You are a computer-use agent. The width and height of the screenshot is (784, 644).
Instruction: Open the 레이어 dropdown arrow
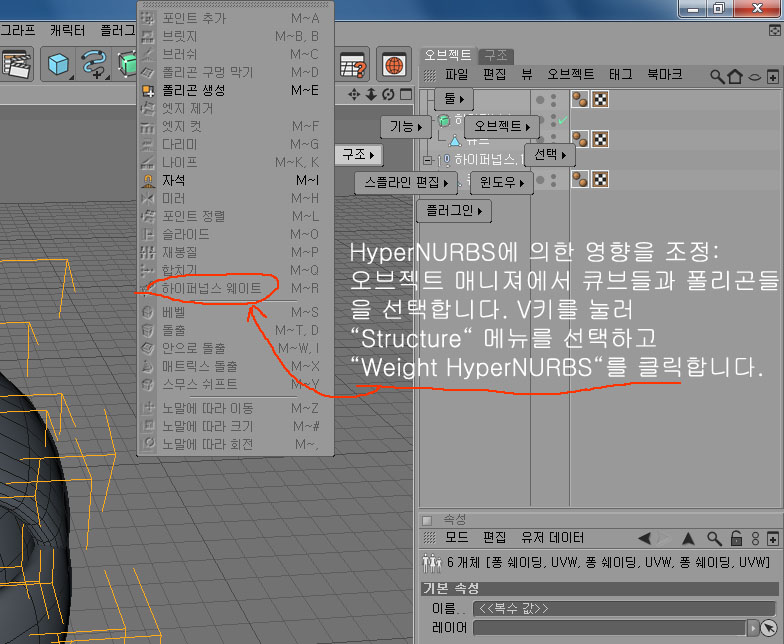[752, 627]
